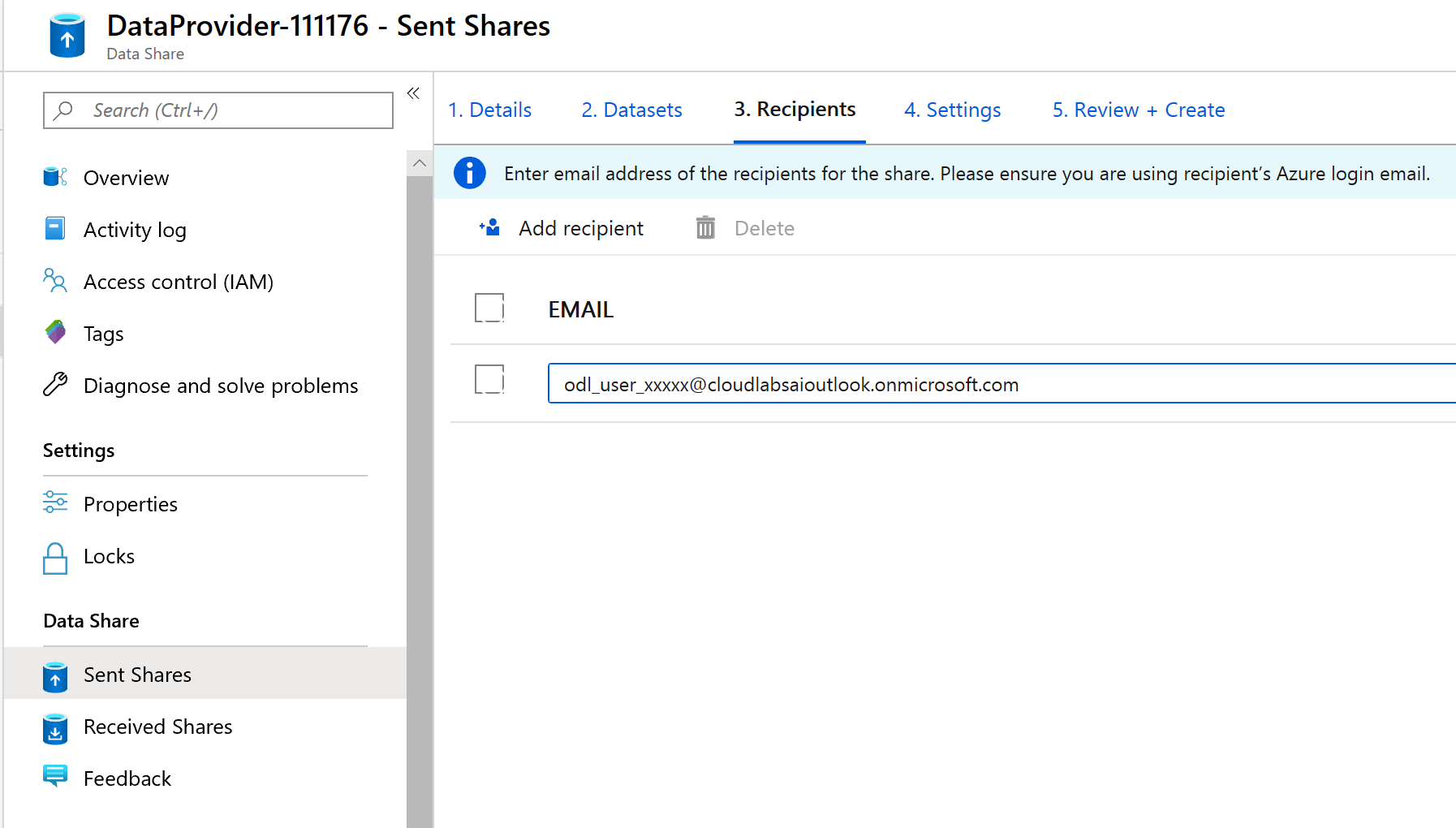
Task: Open Diagnose and solve problems
Action: point(221,386)
